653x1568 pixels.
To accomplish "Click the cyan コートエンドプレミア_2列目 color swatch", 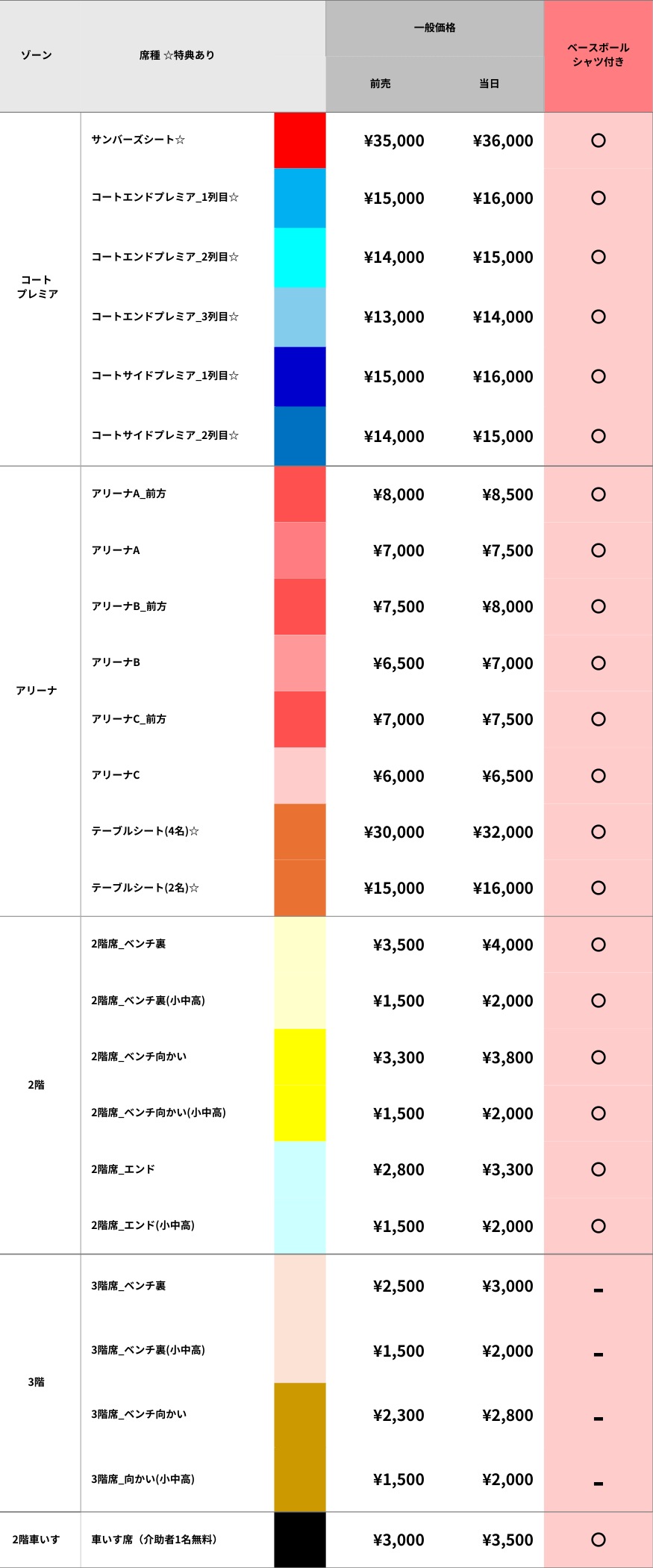I will 300,258.
